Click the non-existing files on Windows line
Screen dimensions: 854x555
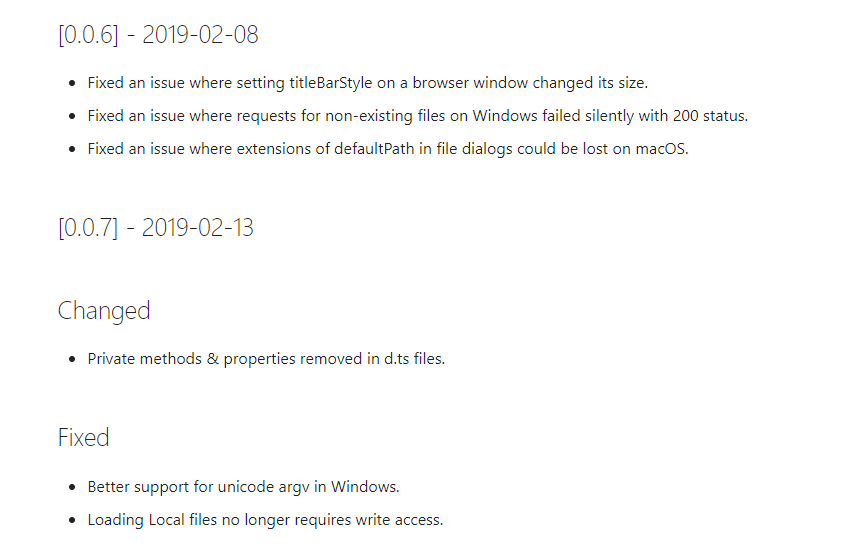(418, 116)
